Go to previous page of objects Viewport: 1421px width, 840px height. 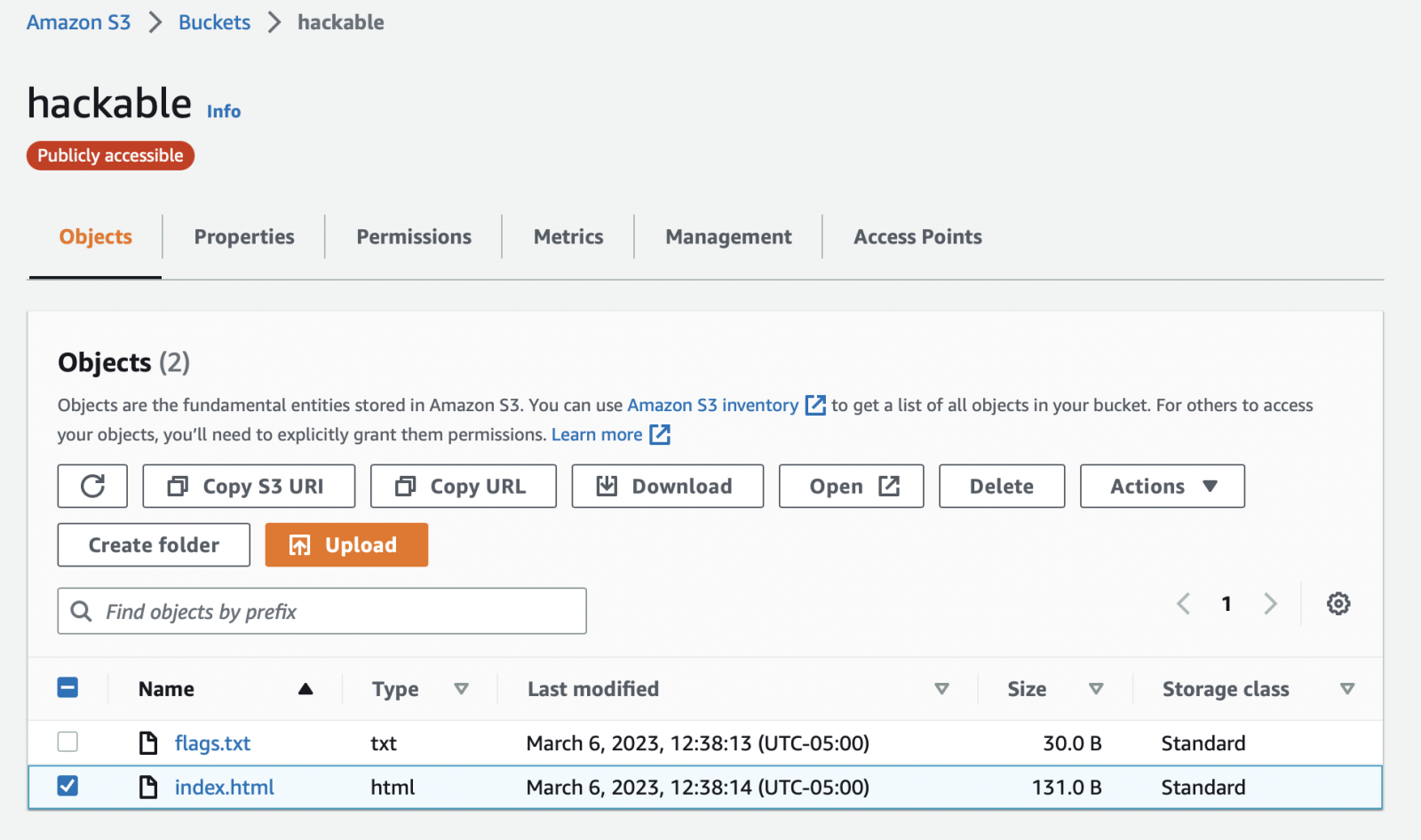point(1183,604)
